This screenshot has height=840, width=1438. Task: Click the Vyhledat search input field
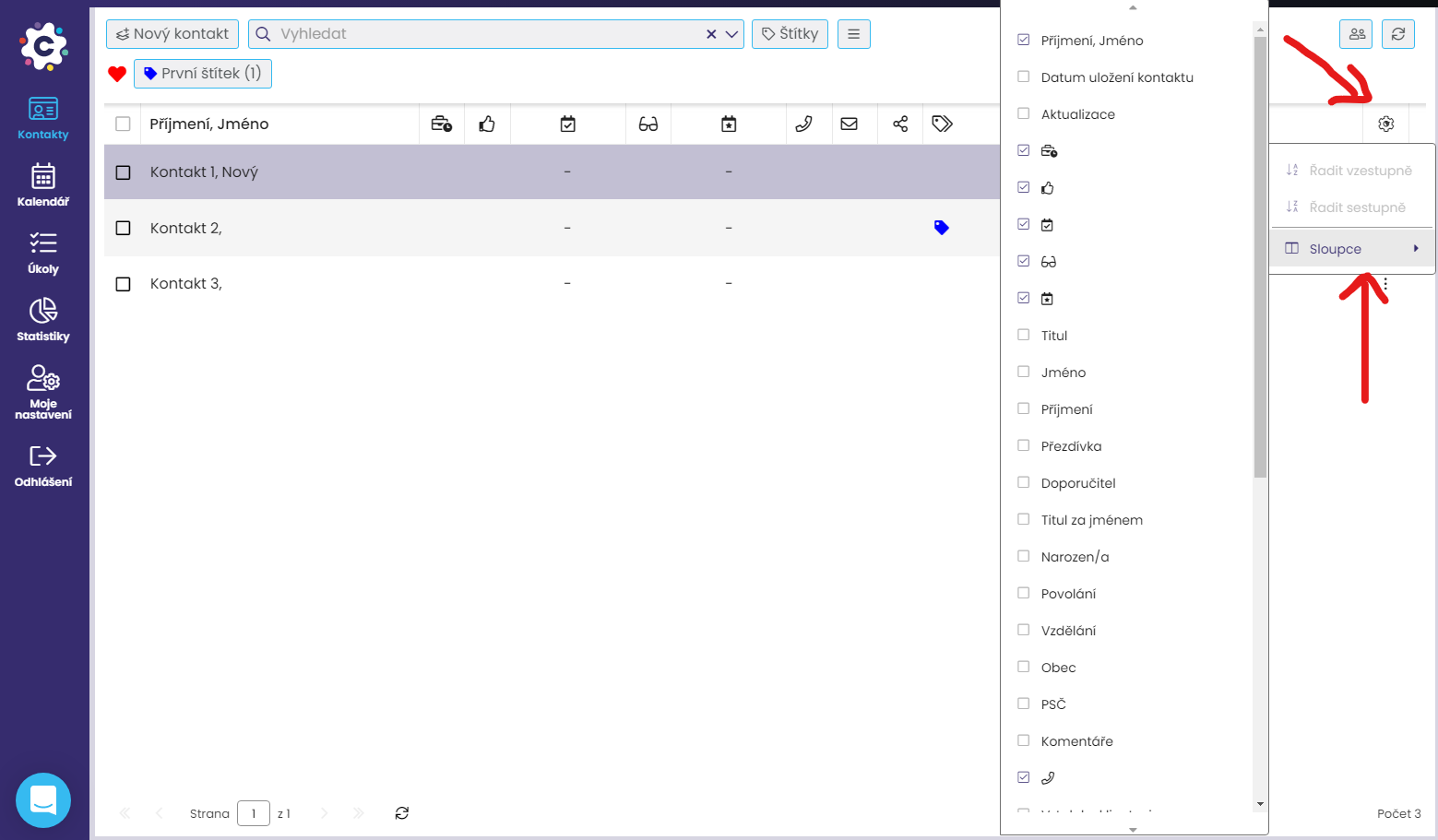pyautogui.click(x=480, y=34)
